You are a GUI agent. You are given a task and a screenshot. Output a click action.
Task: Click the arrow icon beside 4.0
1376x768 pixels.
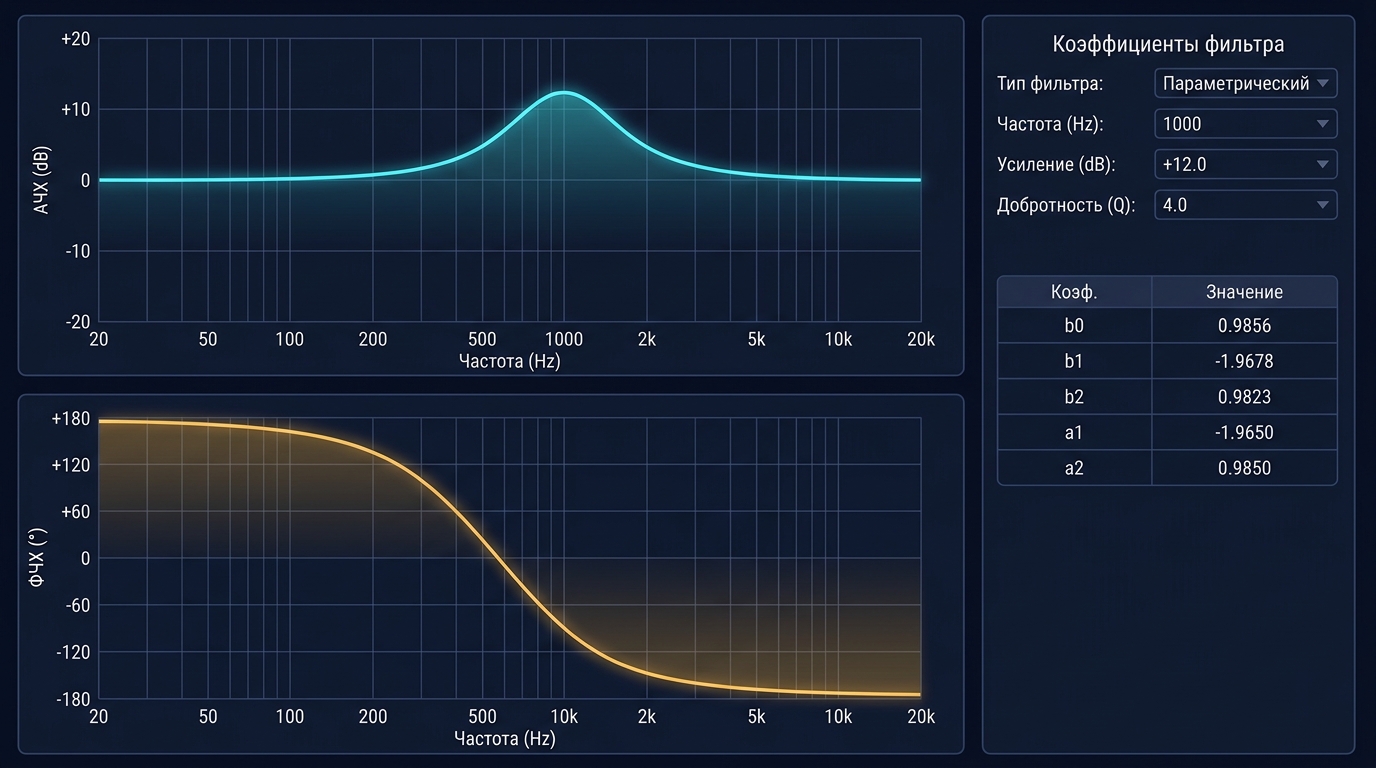(x=1323, y=204)
